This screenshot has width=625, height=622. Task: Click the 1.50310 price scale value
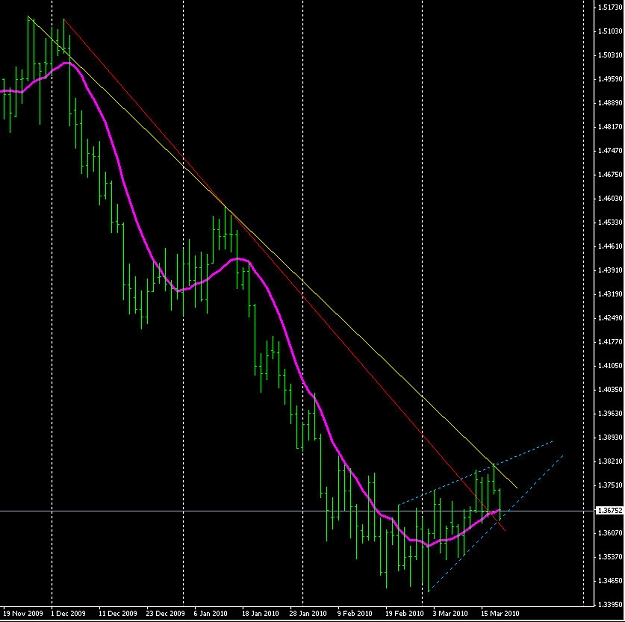point(610,55)
